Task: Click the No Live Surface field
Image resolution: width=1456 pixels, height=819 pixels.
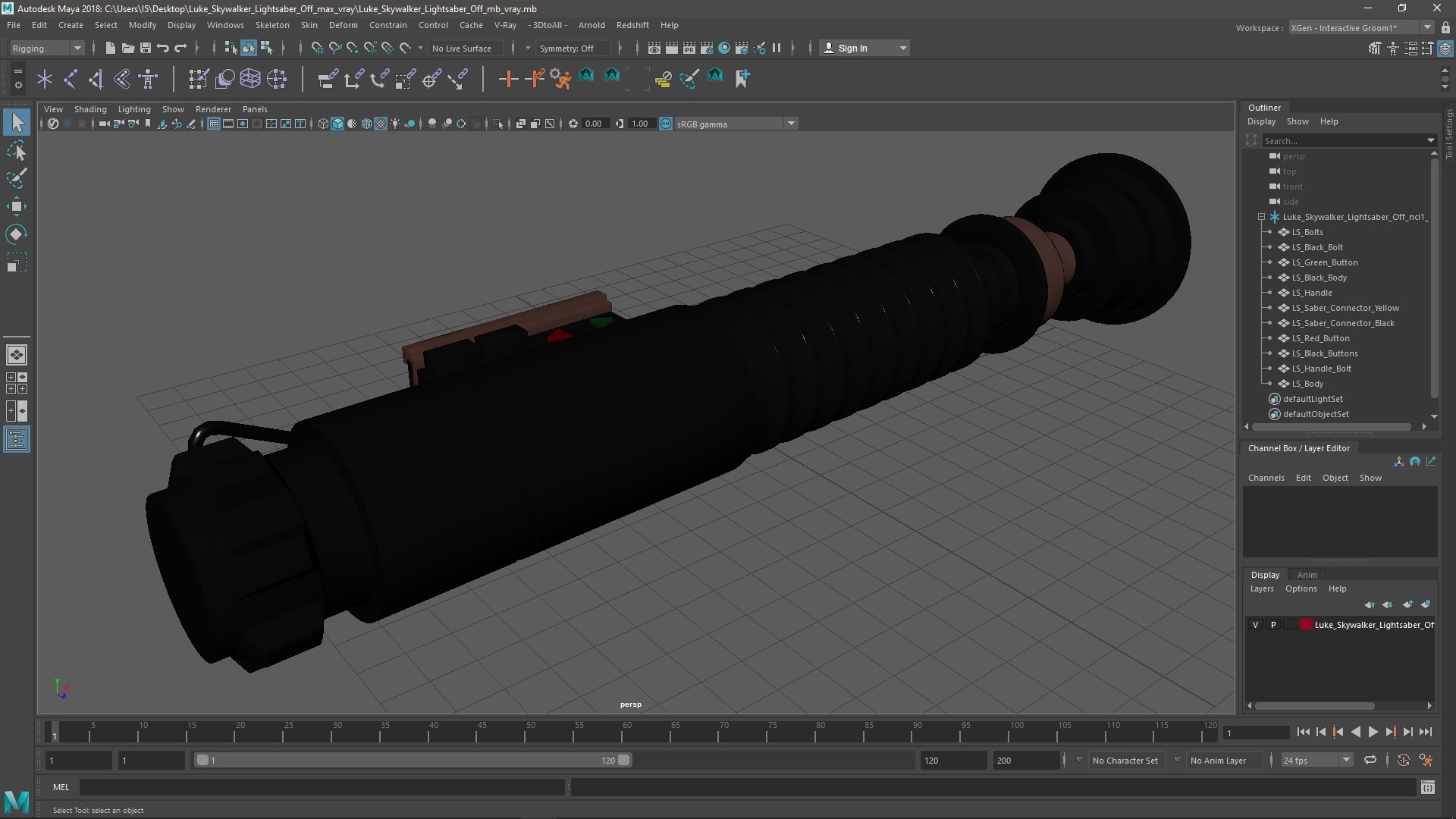Action: [x=465, y=48]
